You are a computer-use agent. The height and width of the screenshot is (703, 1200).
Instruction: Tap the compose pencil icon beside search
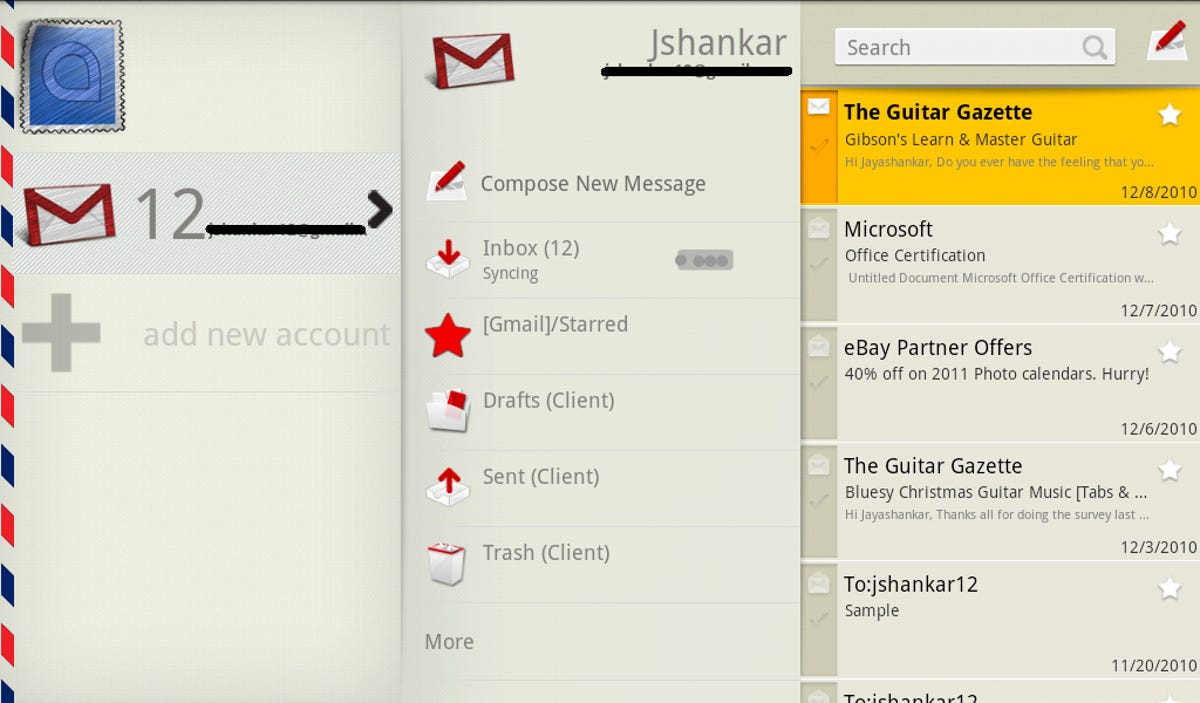(x=1166, y=43)
